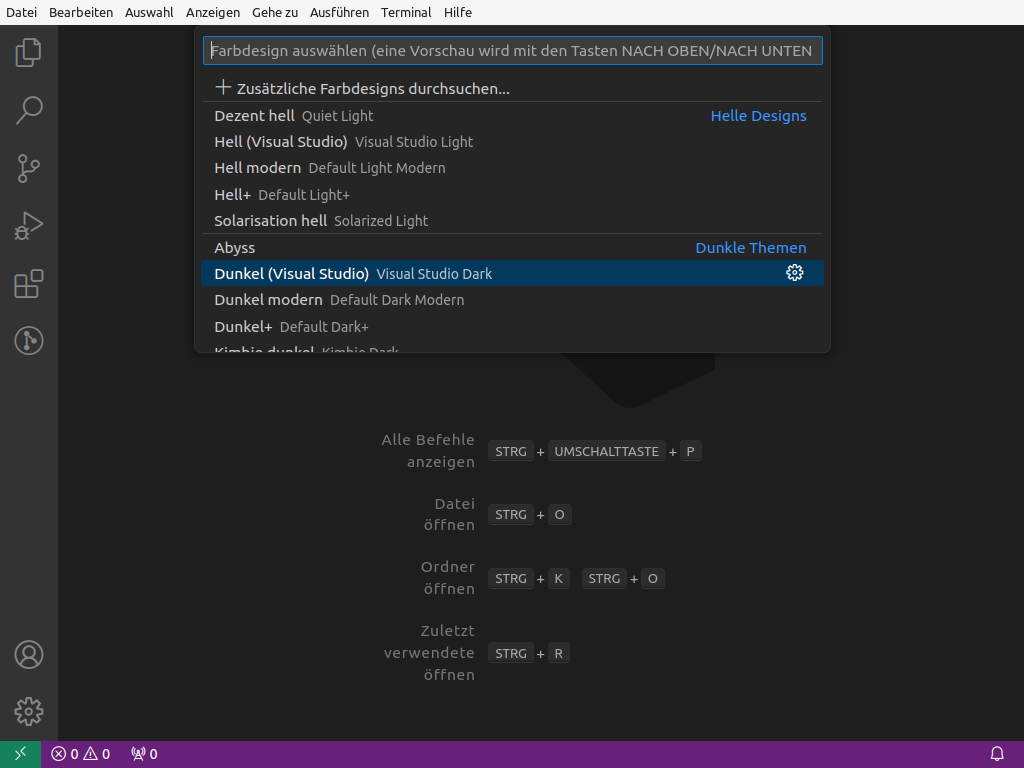Click Datei öffnen shortcut label
Viewport: 1024px width, 768px height.
(x=449, y=514)
